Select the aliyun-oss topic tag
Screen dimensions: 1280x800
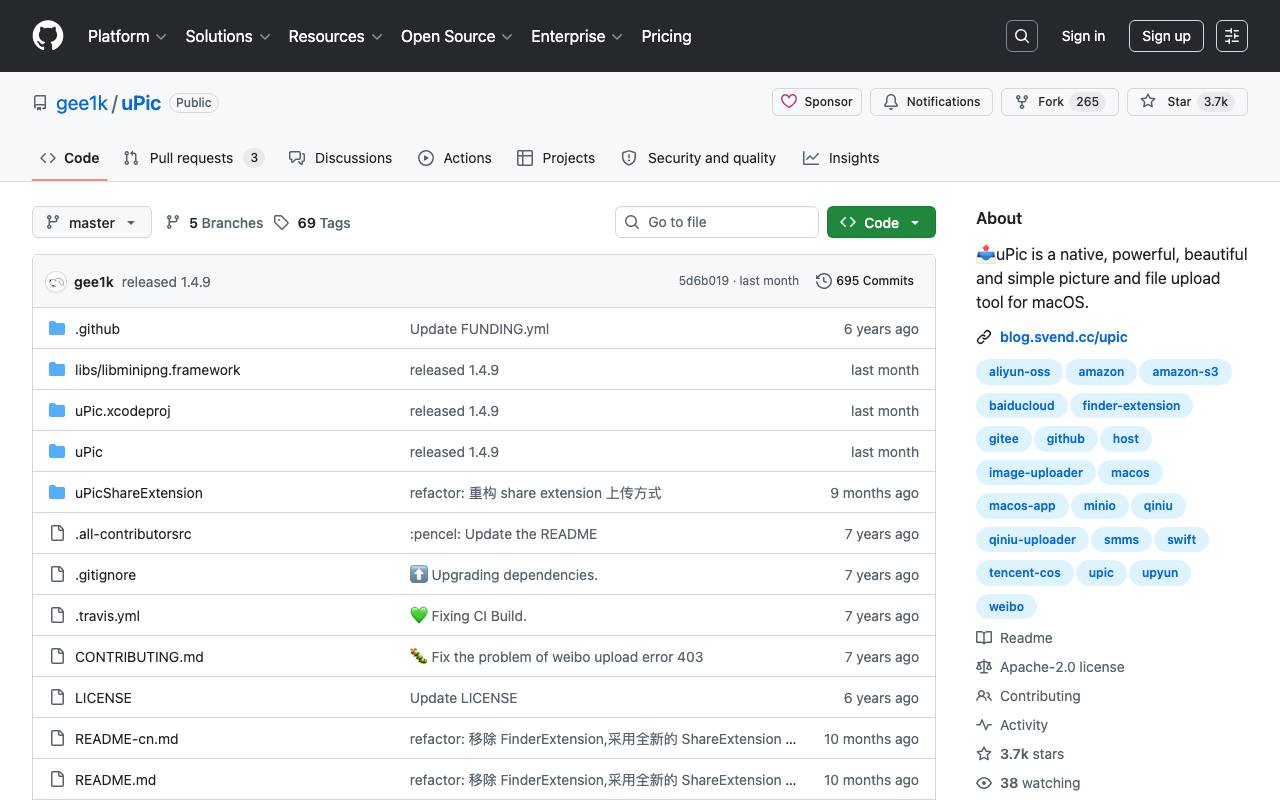(1020, 372)
